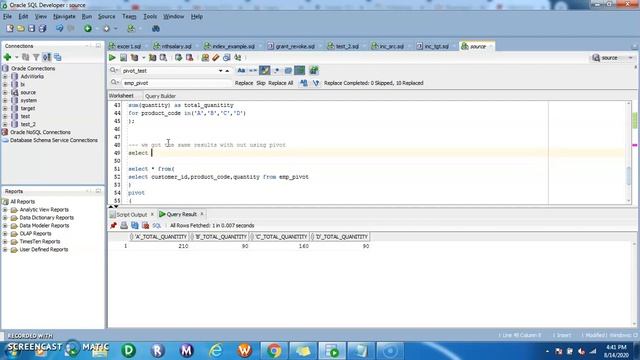Open the File menu
Screen dimensions: 640x360
coord(7,16)
